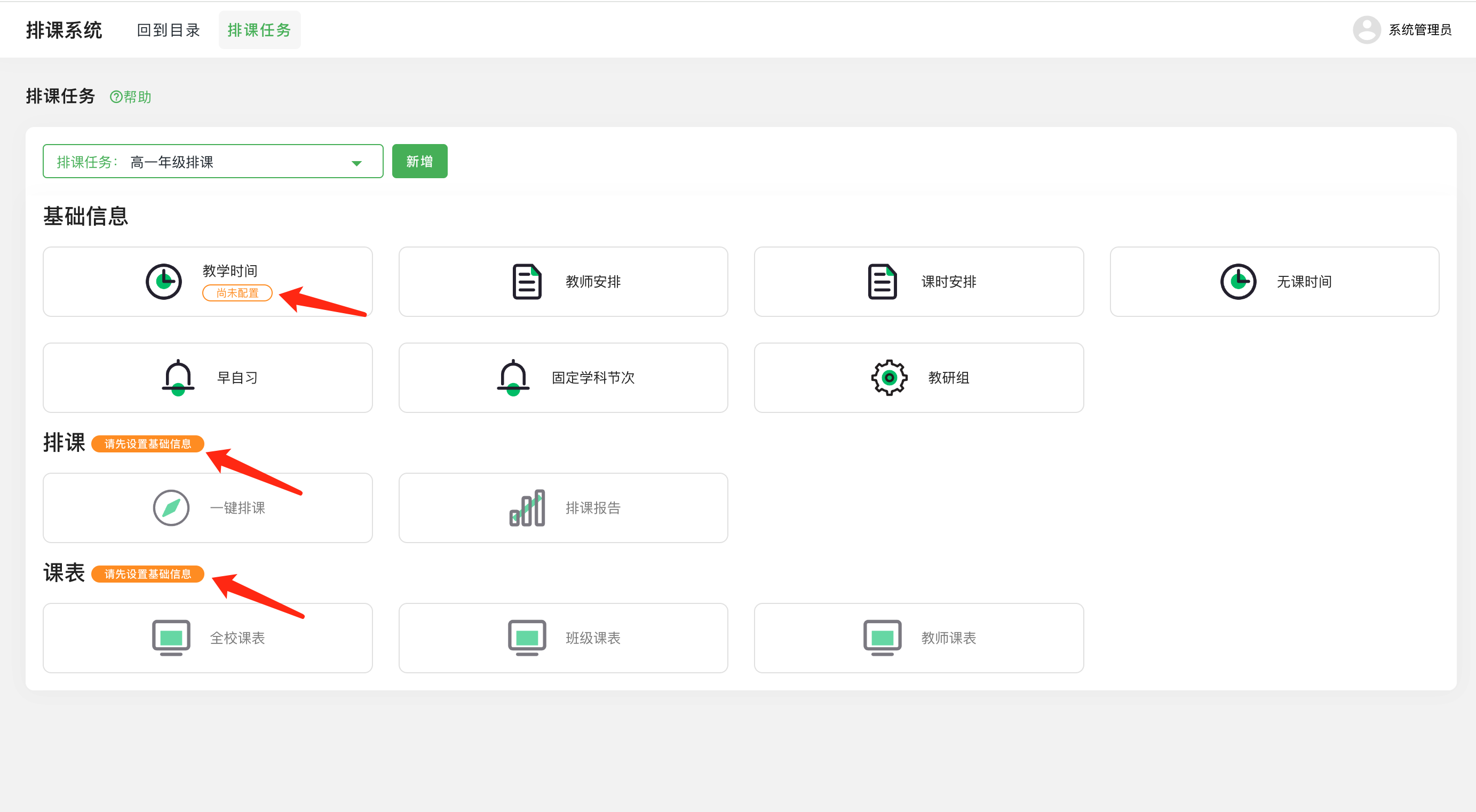Select the 固定学科节次 bell icon

click(512, 377)
